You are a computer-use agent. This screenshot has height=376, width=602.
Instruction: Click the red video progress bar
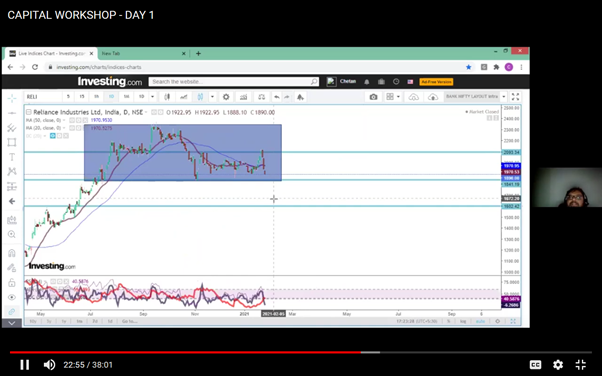[x=185, y=352]
